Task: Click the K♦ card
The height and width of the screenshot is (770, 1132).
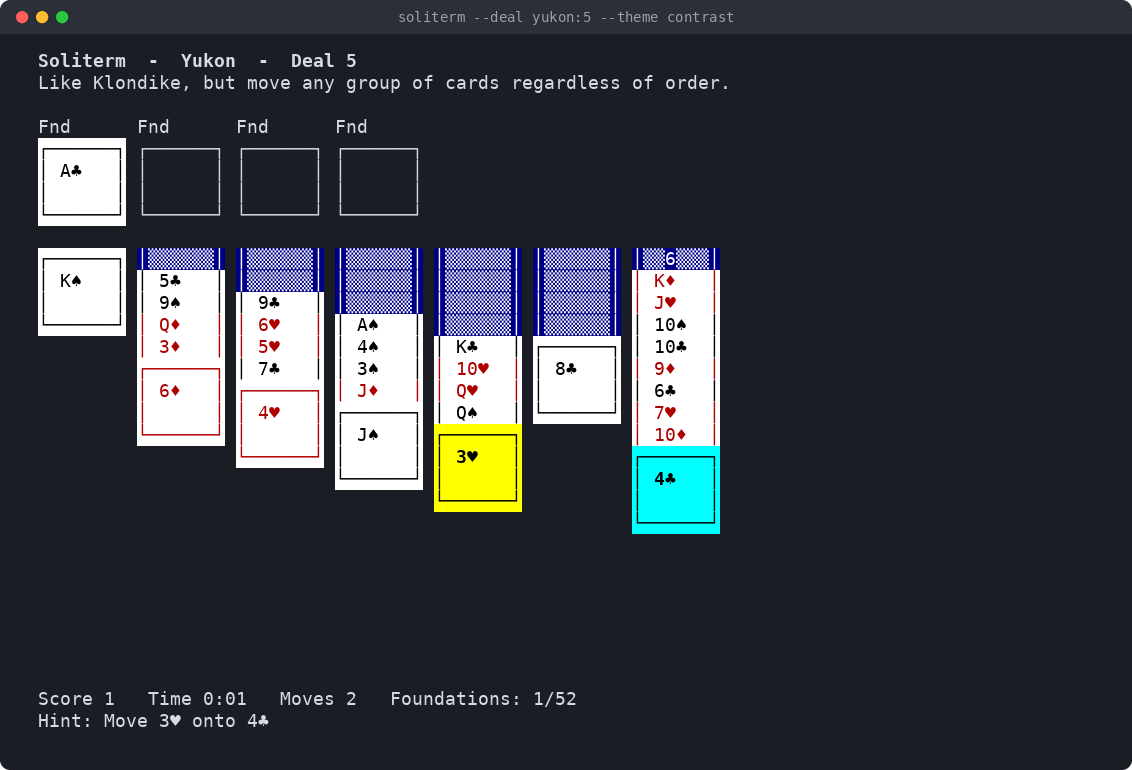Action: point(675,281)
